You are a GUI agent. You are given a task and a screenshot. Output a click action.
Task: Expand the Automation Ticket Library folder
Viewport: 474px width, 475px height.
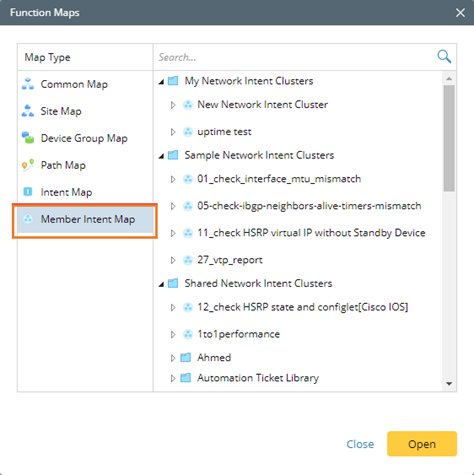point(173,378)
